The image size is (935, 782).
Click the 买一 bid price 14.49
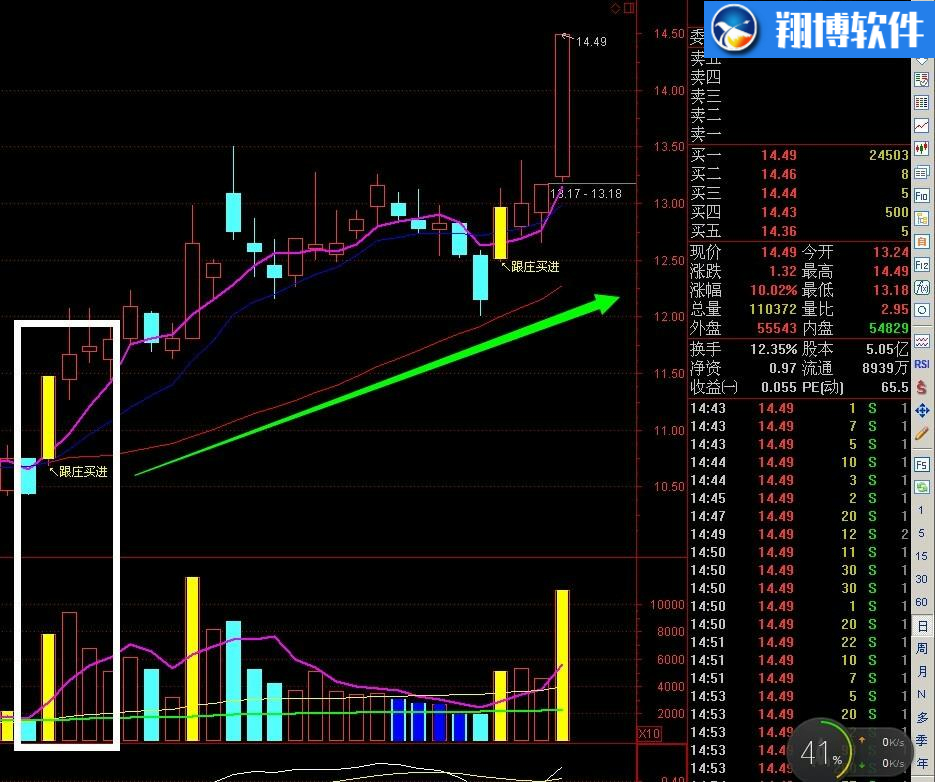(x=778, y=156)
